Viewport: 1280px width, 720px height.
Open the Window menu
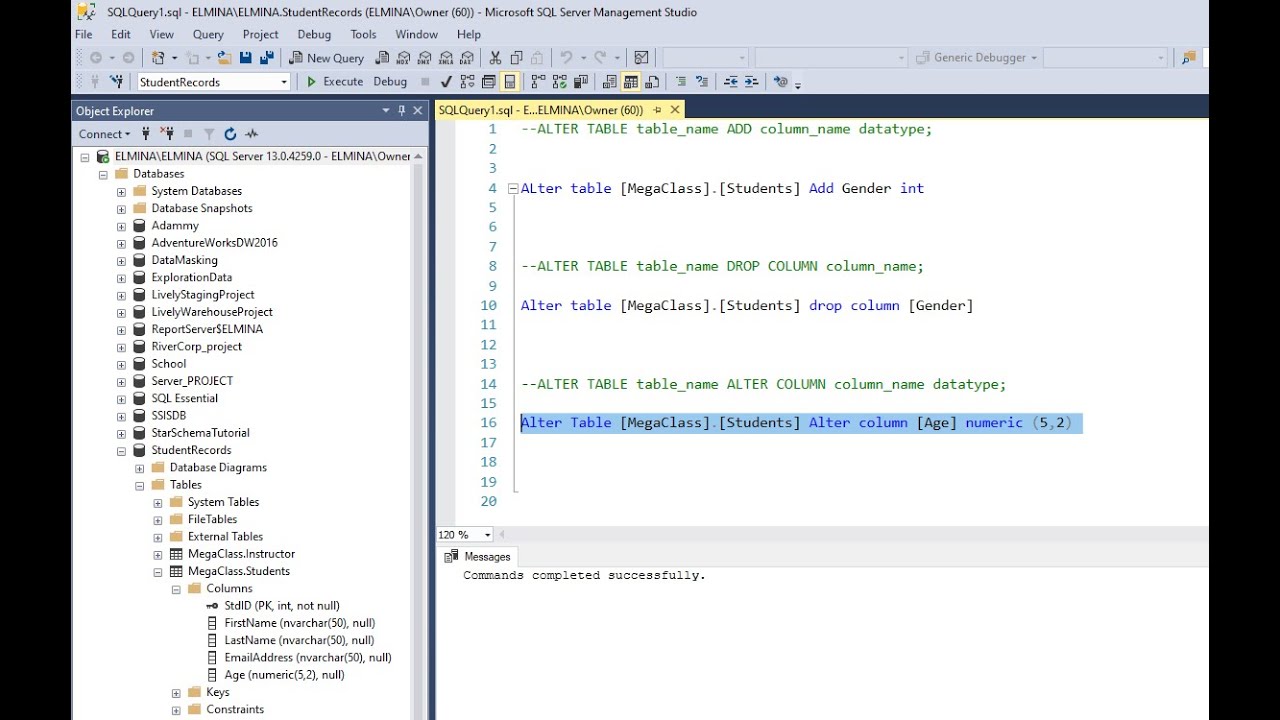point(416,34)
